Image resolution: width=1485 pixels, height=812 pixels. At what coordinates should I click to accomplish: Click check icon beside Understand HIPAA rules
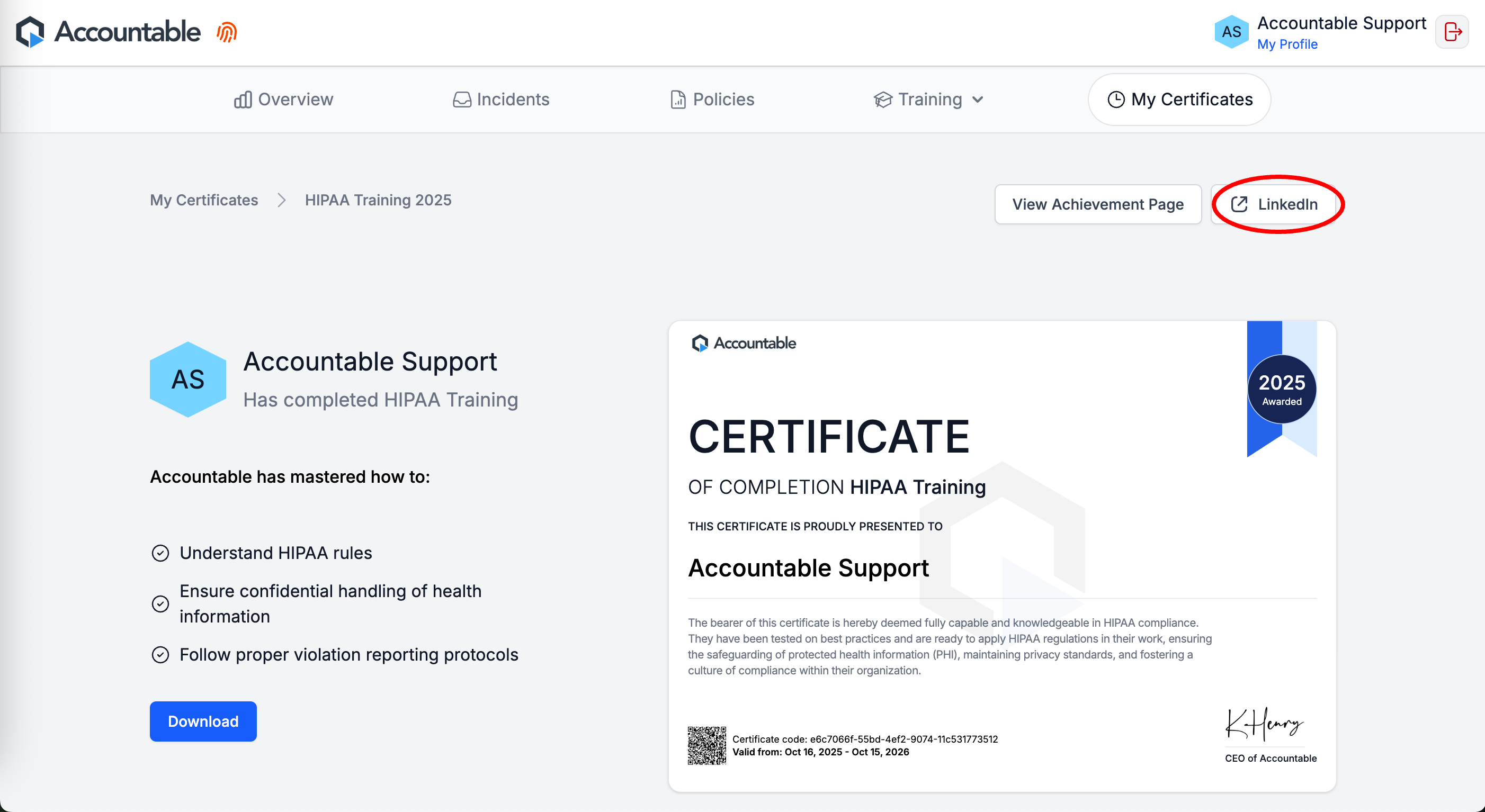[160, 553]
